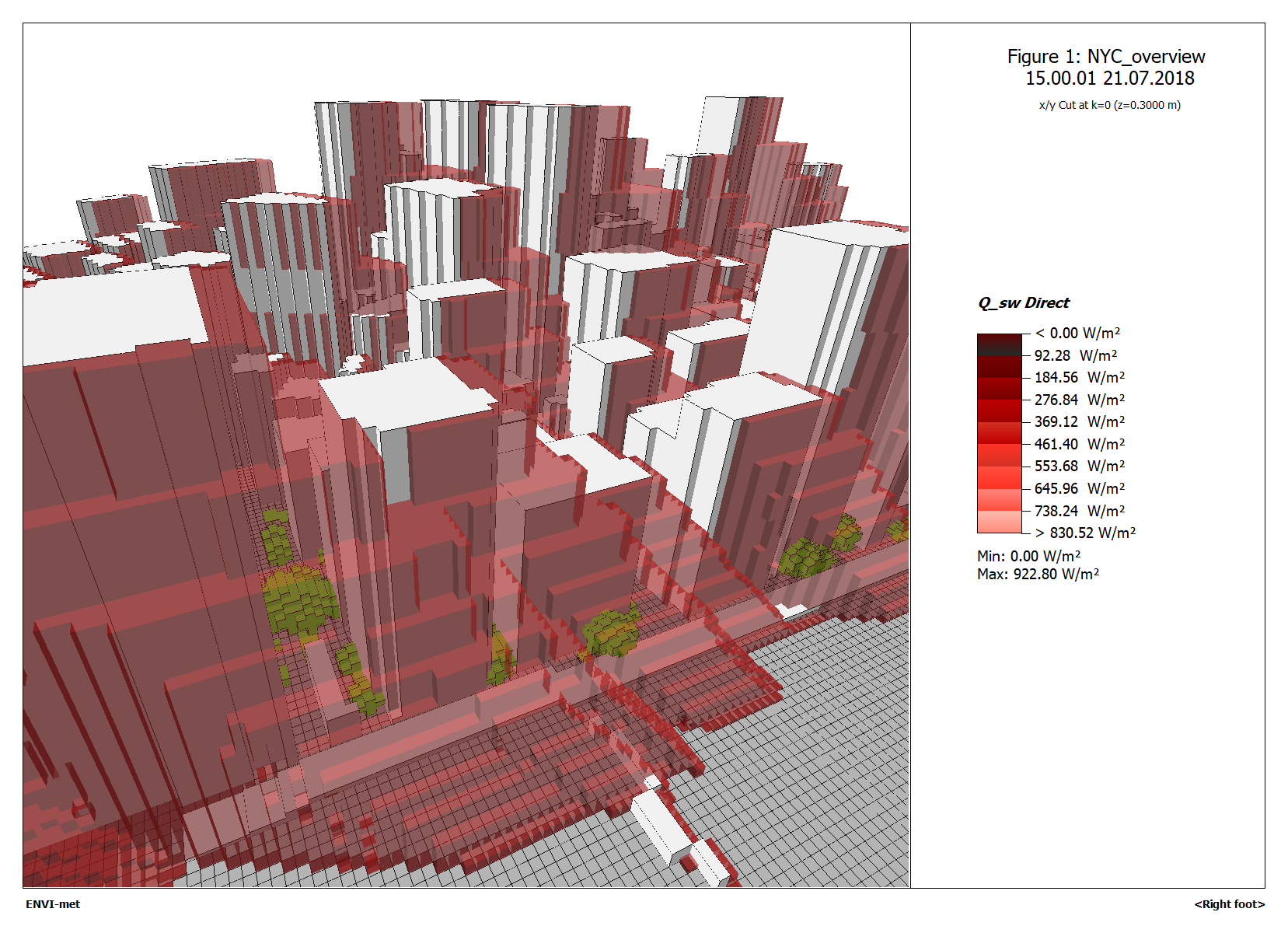Click the "ENVI-met" footer label
This screenshot has height=933, width=1288.
tap(53, 904)
